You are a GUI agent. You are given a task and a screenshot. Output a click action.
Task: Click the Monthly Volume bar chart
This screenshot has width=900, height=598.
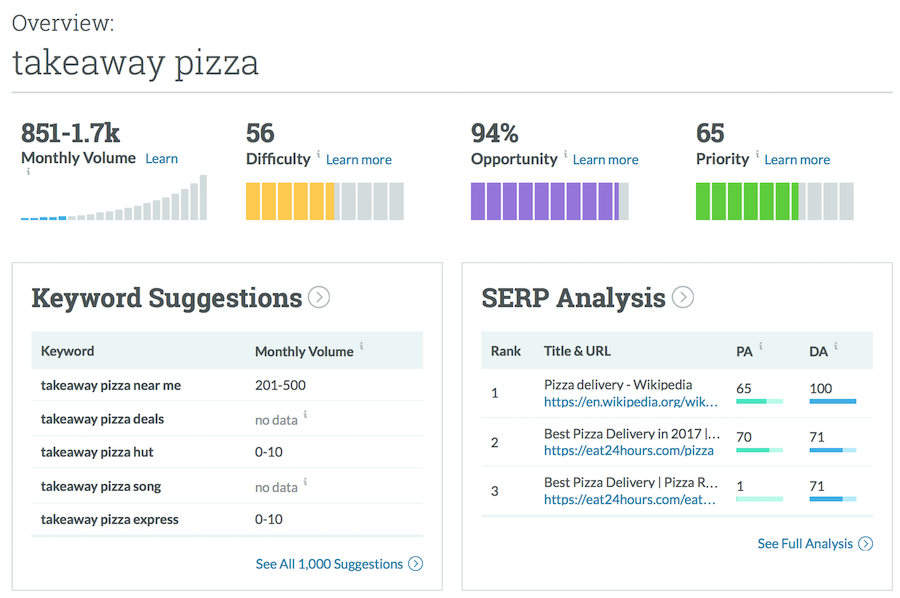[x=114, y=199]
